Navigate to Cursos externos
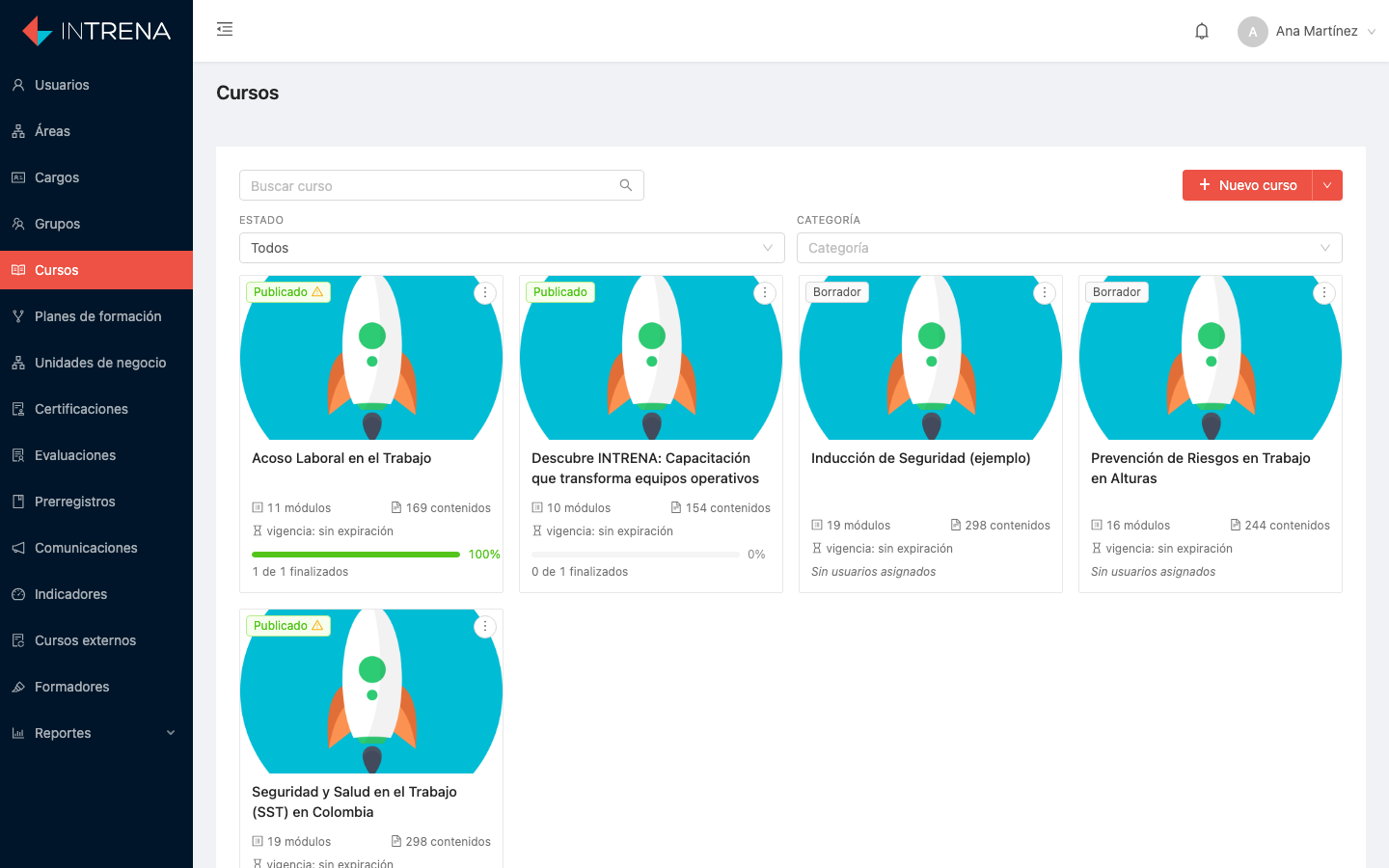 (x=96, y=640)
